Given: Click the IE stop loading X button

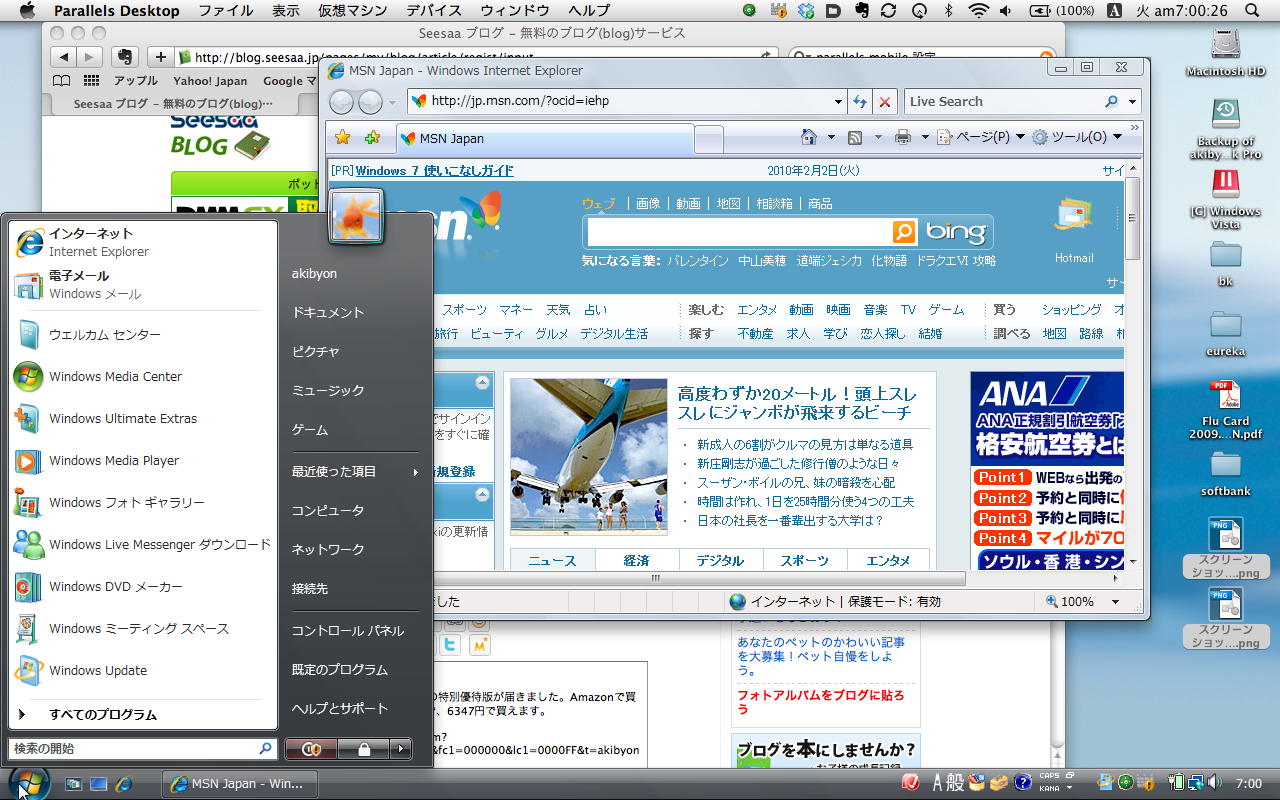Looking at the screenshot, I should tap(884, 101).
